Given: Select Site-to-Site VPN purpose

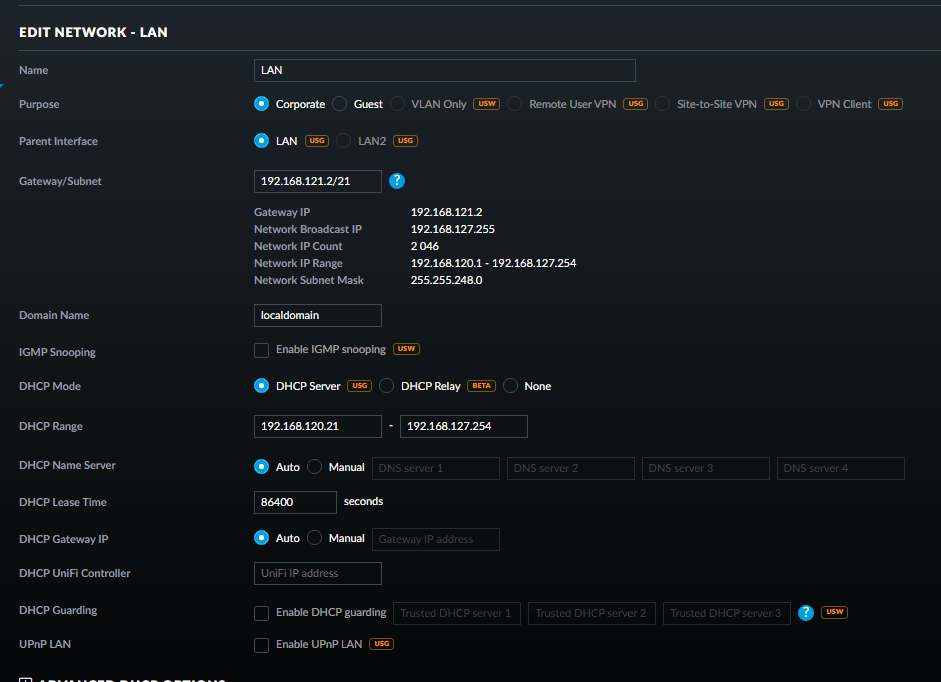Looking at the screenshot, I should click(x=663, y=104).
